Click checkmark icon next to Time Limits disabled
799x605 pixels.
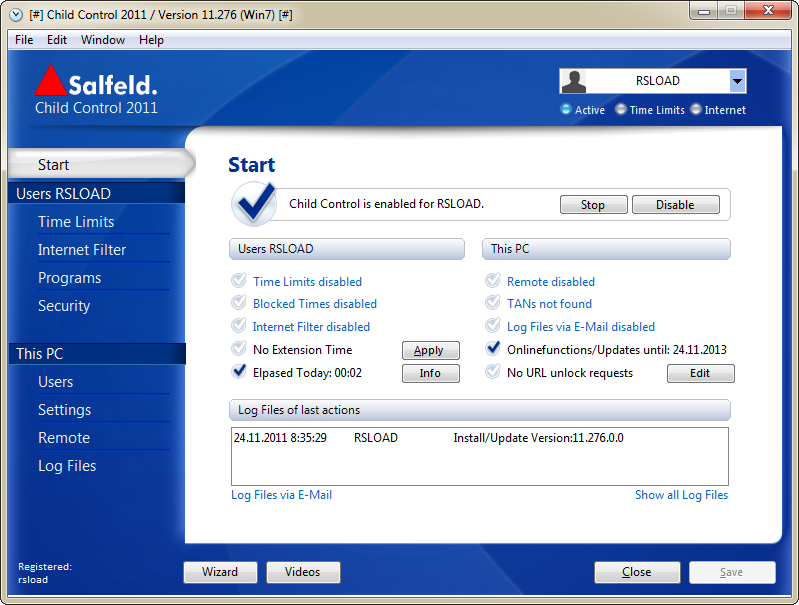tap(239, 280)
